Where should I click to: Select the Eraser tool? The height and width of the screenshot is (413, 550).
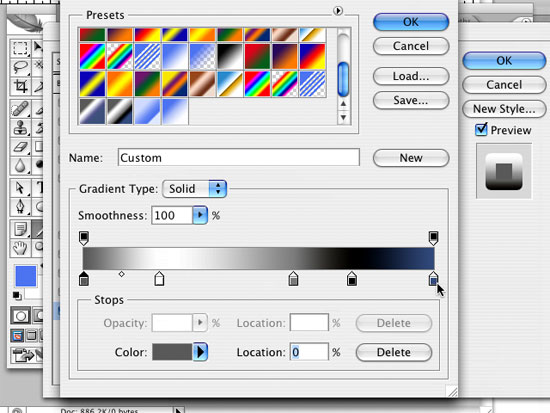pyautogui.click(x=20, y=146)
